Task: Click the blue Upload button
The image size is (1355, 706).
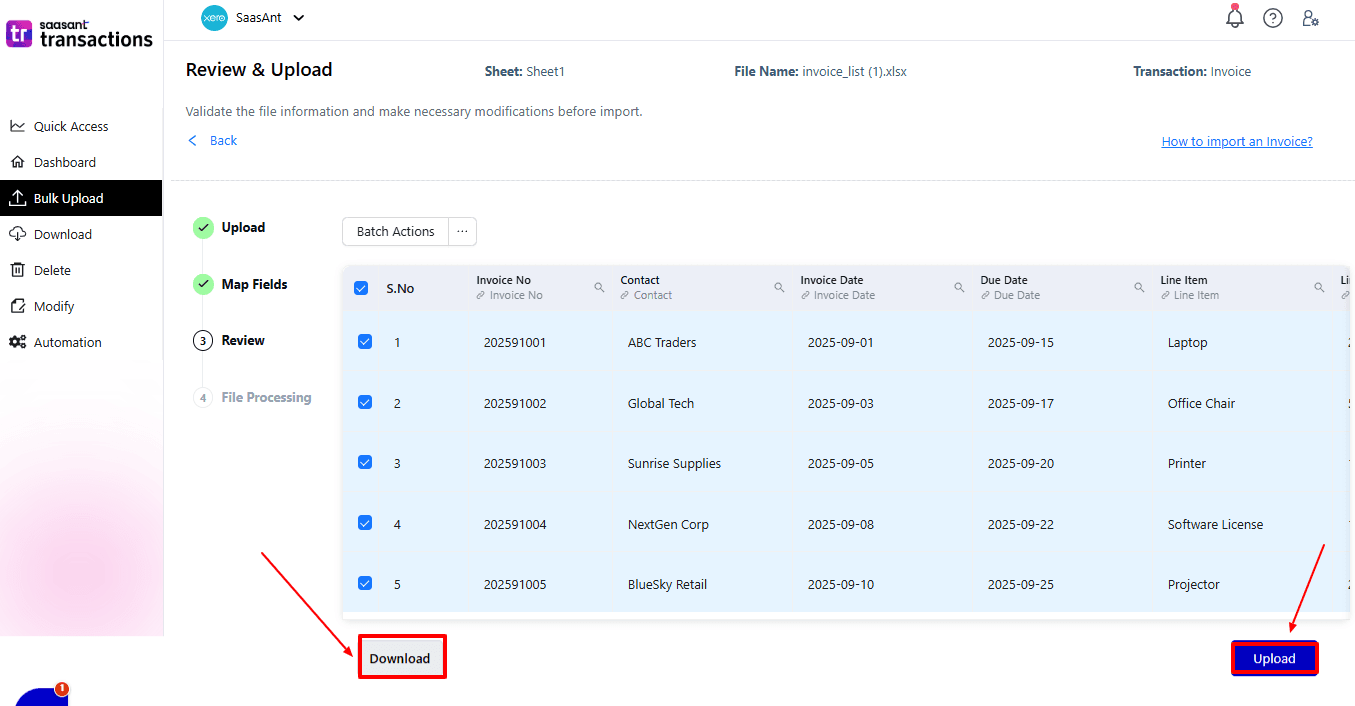Action: tap(1273, 657)
